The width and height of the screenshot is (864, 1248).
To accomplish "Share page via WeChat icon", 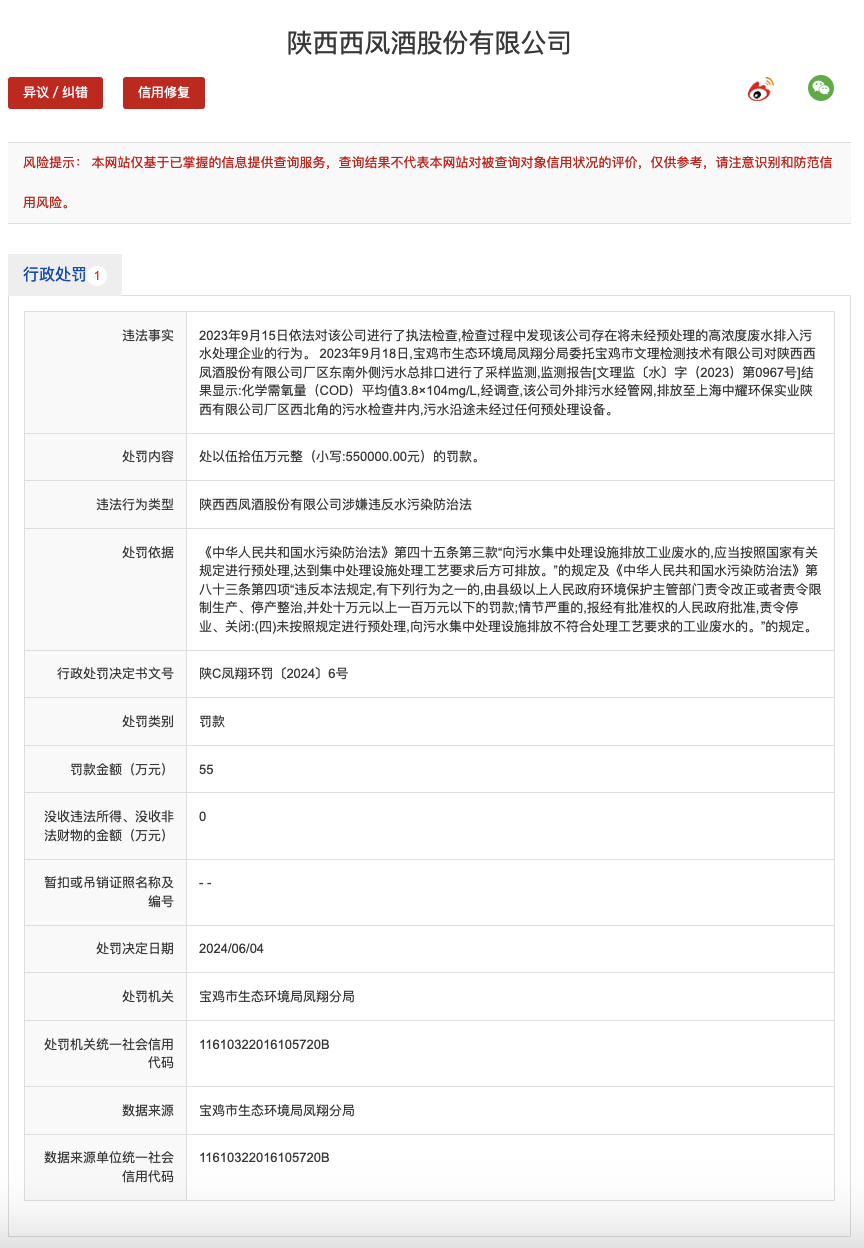I will (821, 88).
